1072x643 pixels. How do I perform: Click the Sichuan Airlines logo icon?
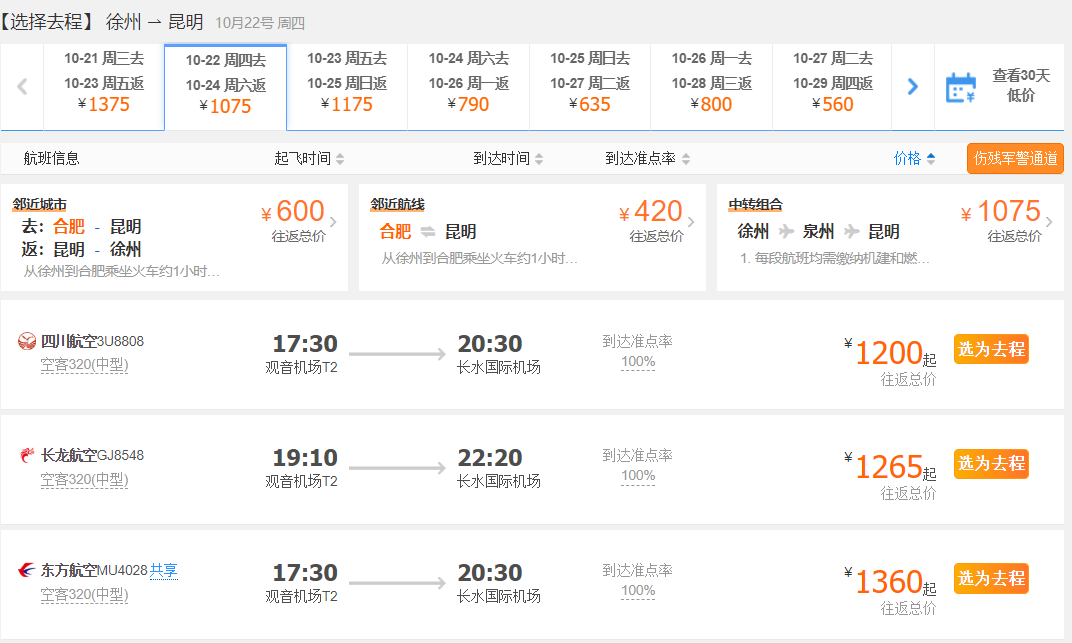pyautogui.click(x=27, y=342)
